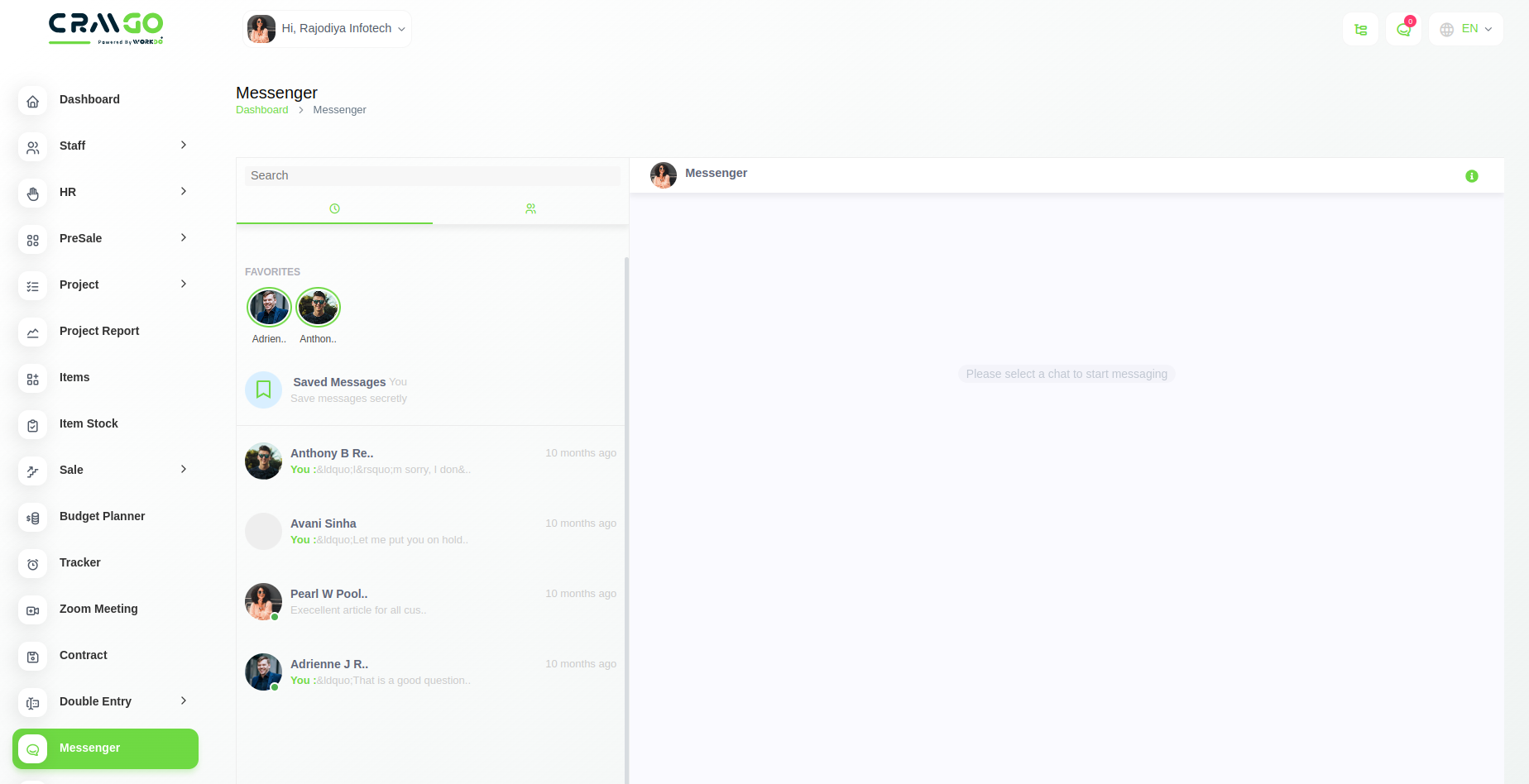Viewport: 1529px width, 784px height.
Task: Open Zoom Meeting in sidebar
Action: pos(98,609)
